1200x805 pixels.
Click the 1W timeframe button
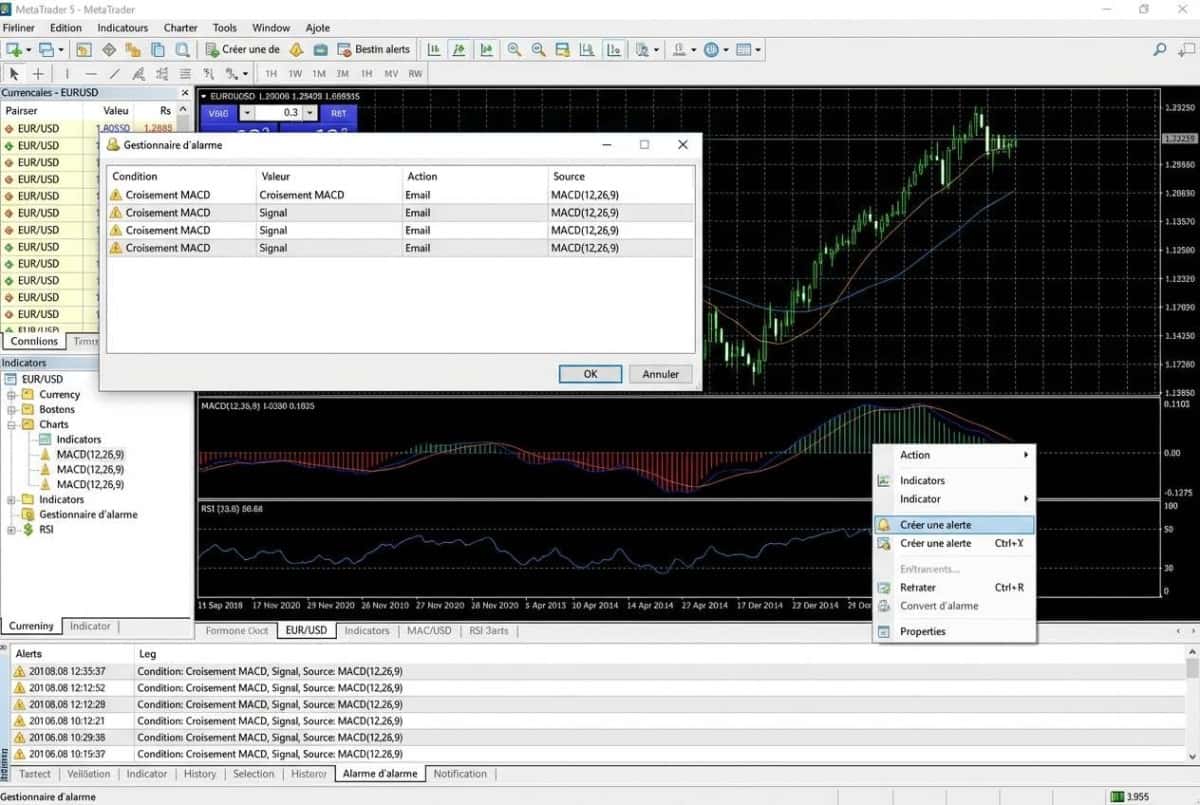pos(295,73)
